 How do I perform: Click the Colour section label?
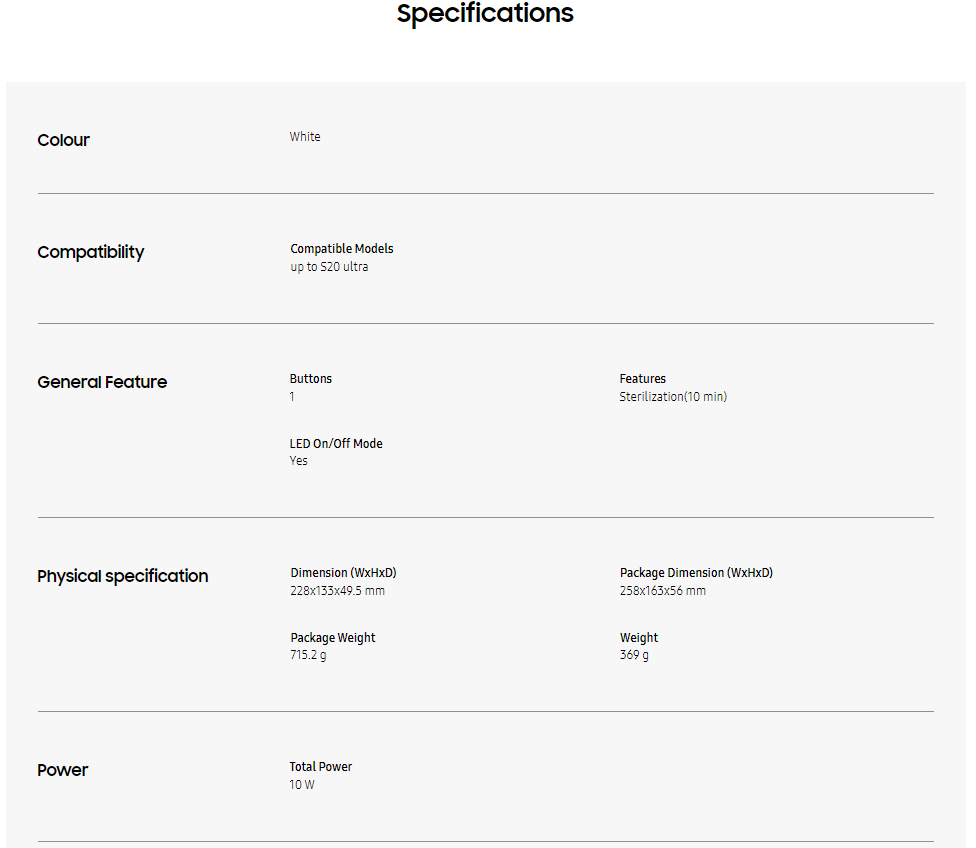click(63, 140)
